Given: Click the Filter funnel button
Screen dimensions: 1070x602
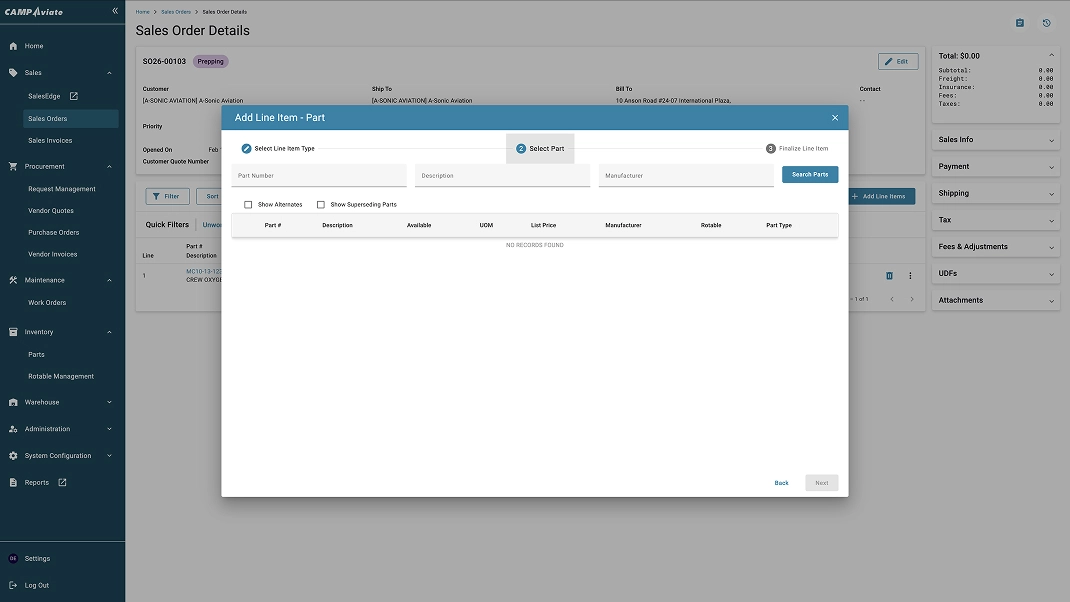Looking at the screenshot, I should tap(167, 197).
